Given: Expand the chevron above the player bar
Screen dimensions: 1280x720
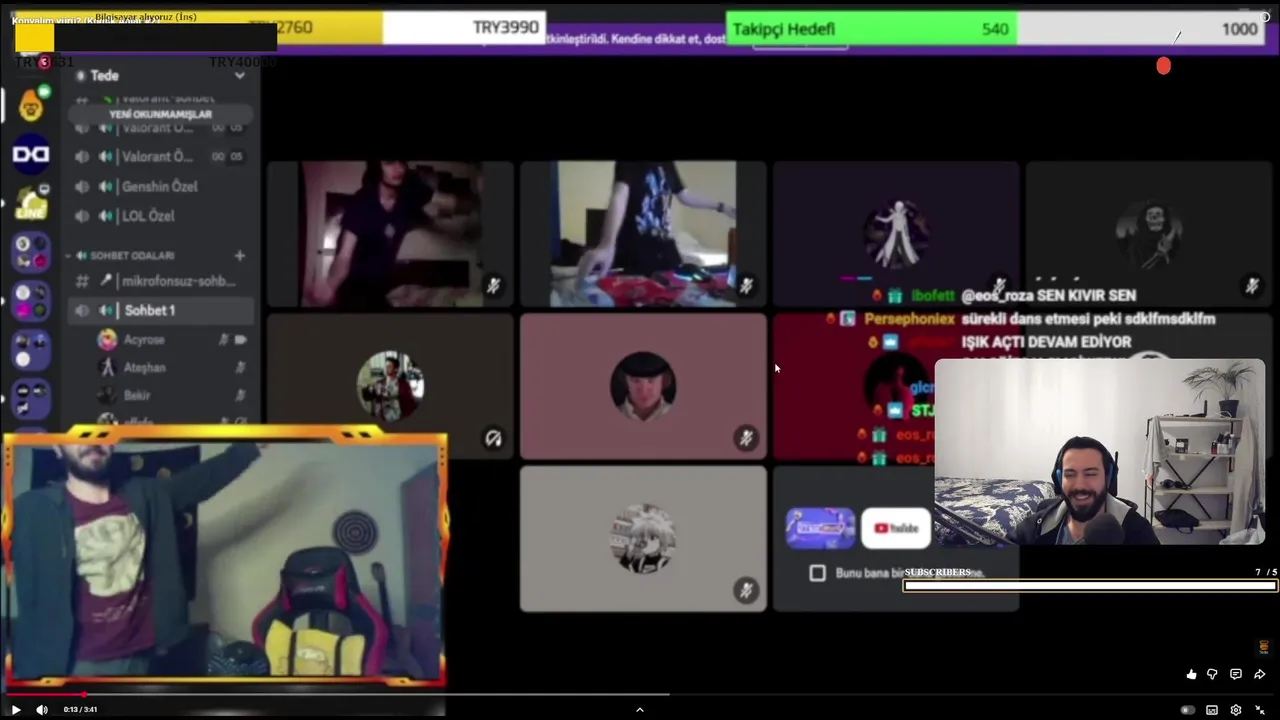Looking at the screenshot, I should [x=640, y=710].
